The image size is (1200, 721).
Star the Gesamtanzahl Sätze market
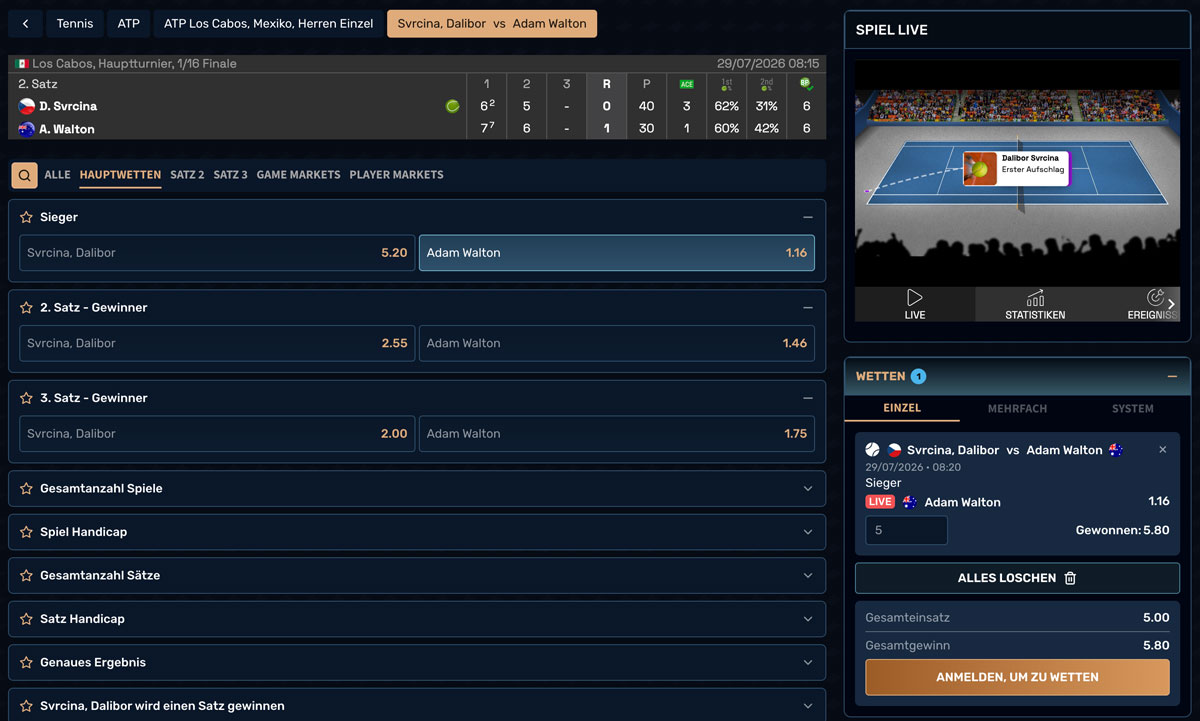(27, 576)
